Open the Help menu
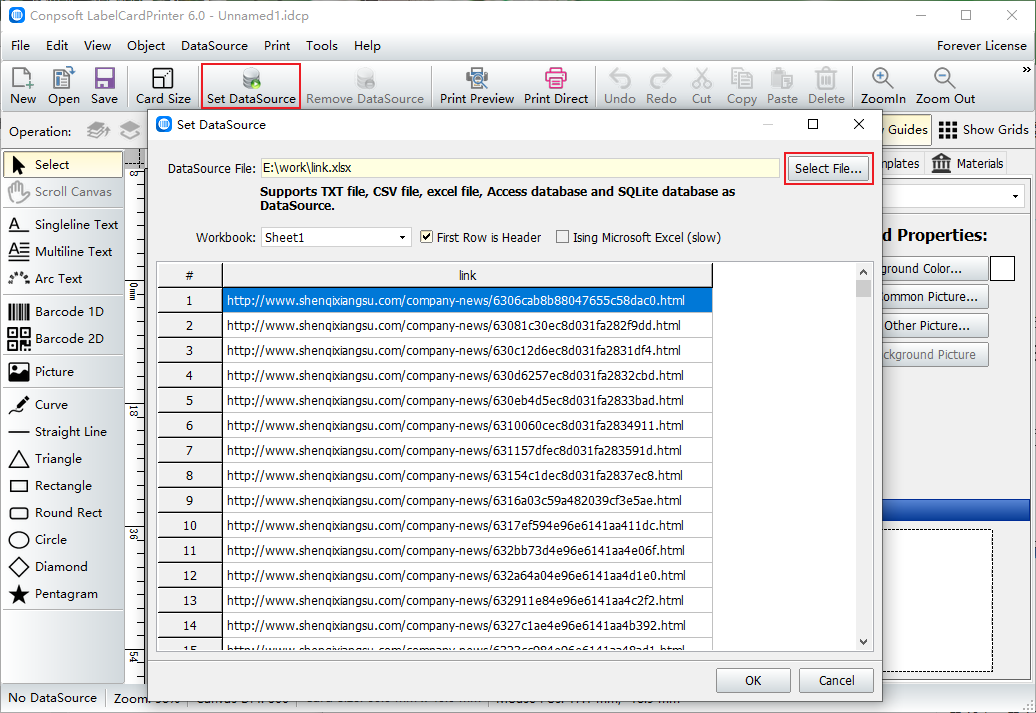The height and width of the screenshot is (713, 1036). click(x=367, y=46)
